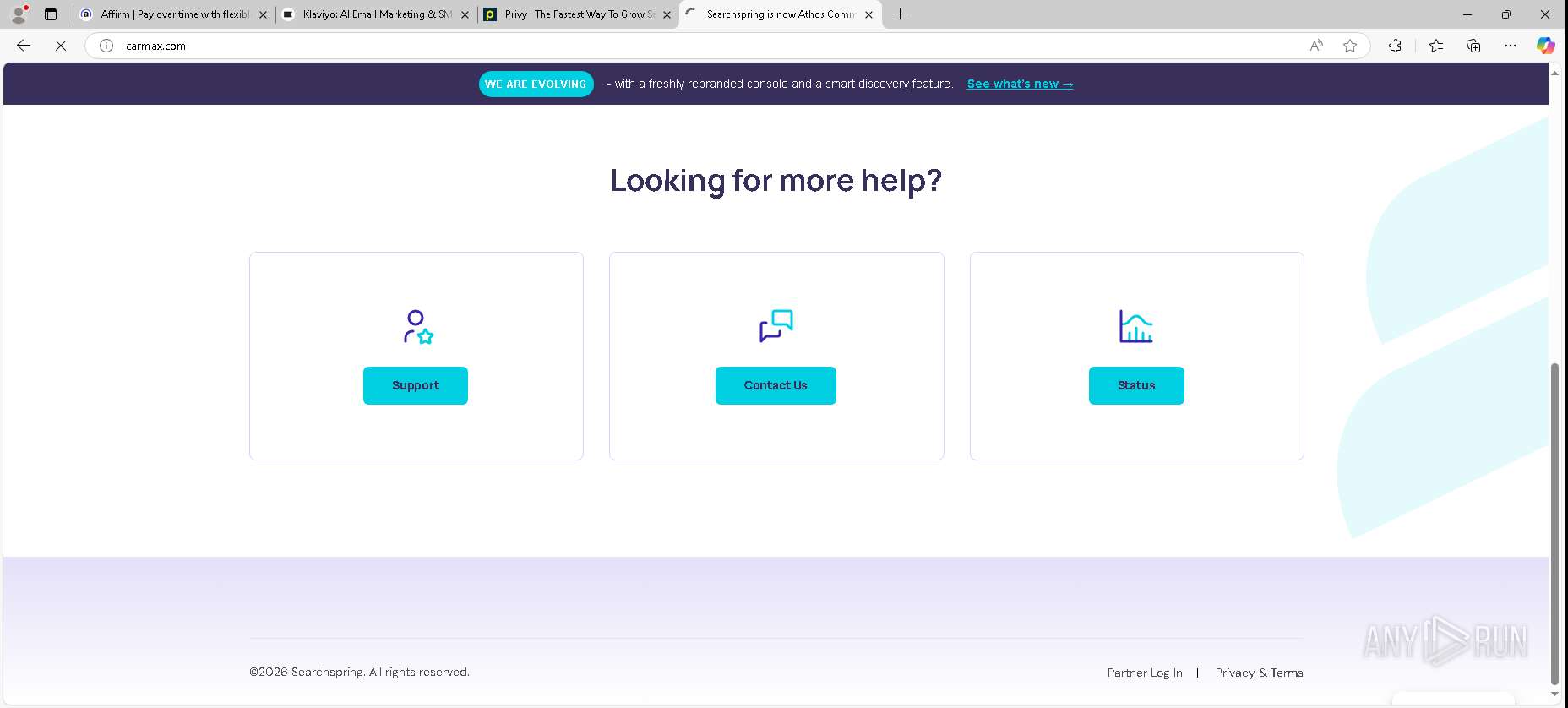Click the support person-star icon
The width and height of the screenshot is (1568, 708).
click(418, 327)
